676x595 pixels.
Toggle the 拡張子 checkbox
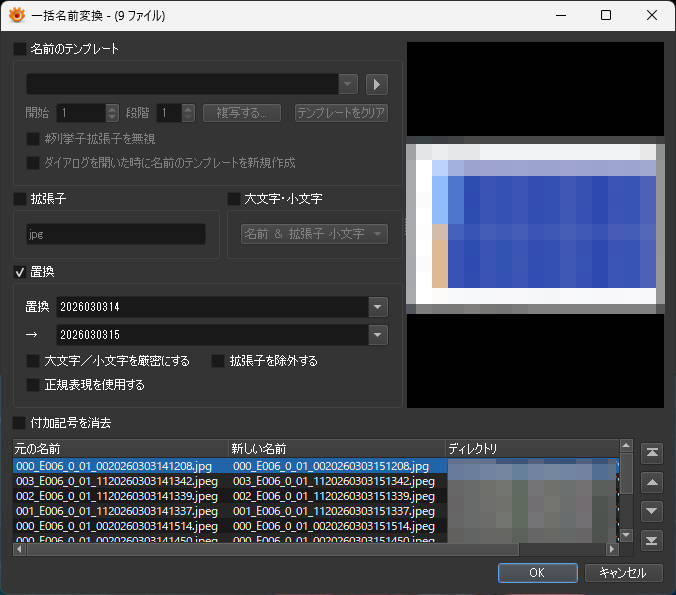click(20, 199)
